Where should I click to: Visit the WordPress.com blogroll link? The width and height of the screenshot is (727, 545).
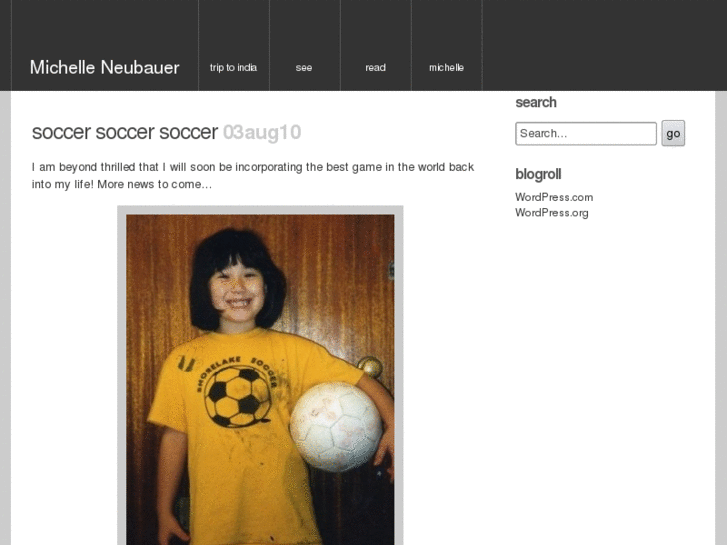[x=554, y=197]
